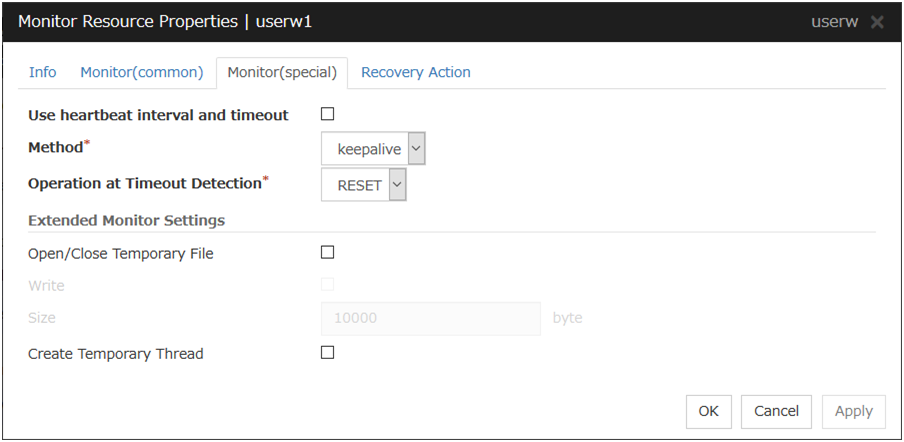Viewport: 904px width, 442px height.
Task: Select the Monitor(special) tab
Action: click(282, 73)
